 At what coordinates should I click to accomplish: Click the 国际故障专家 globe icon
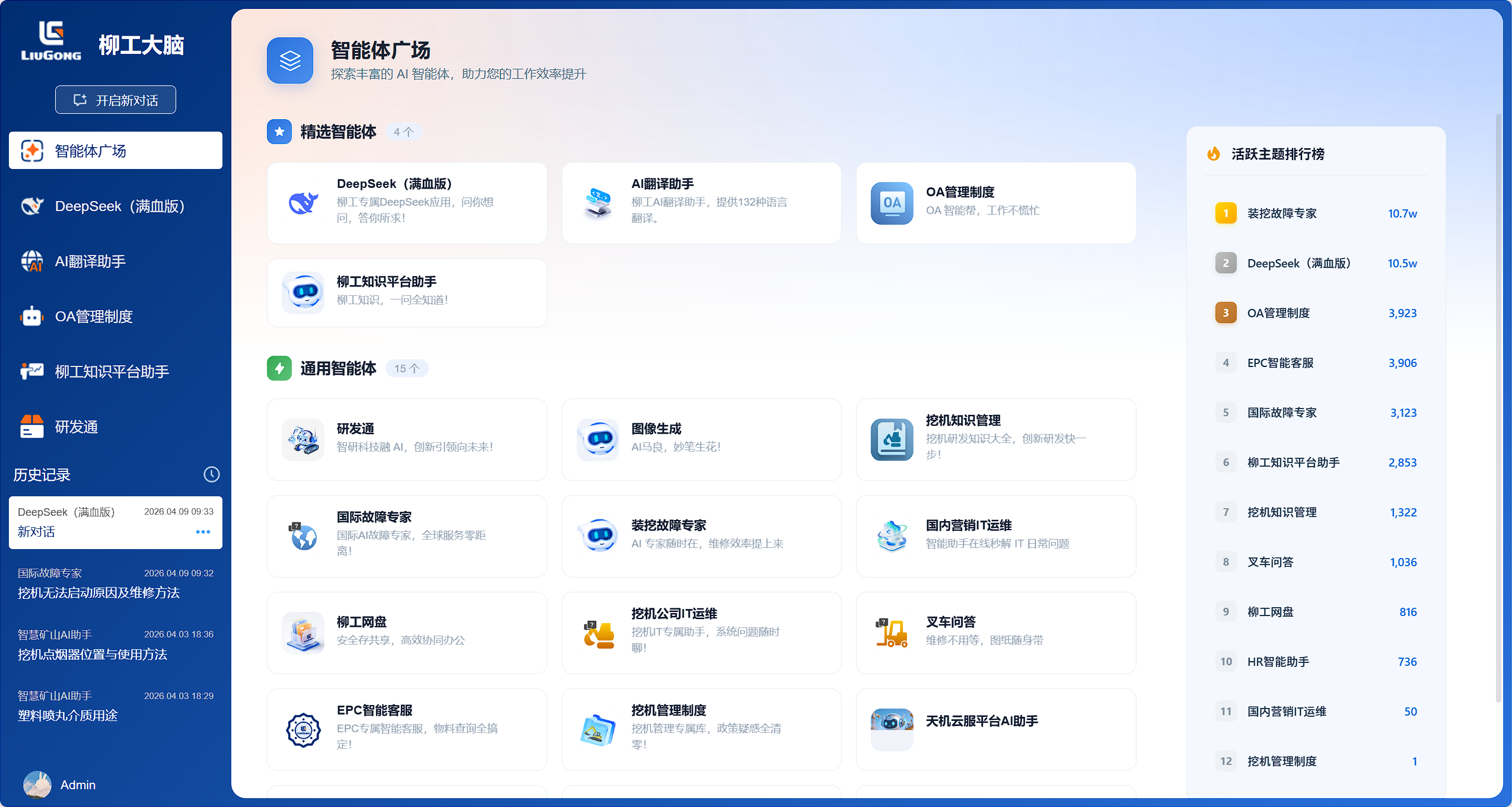303,536
